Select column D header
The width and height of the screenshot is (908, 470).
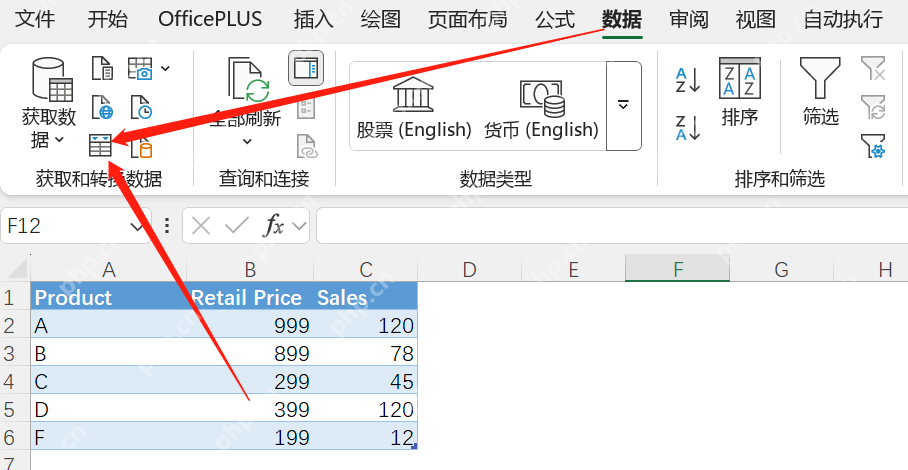tap(470, 269)
